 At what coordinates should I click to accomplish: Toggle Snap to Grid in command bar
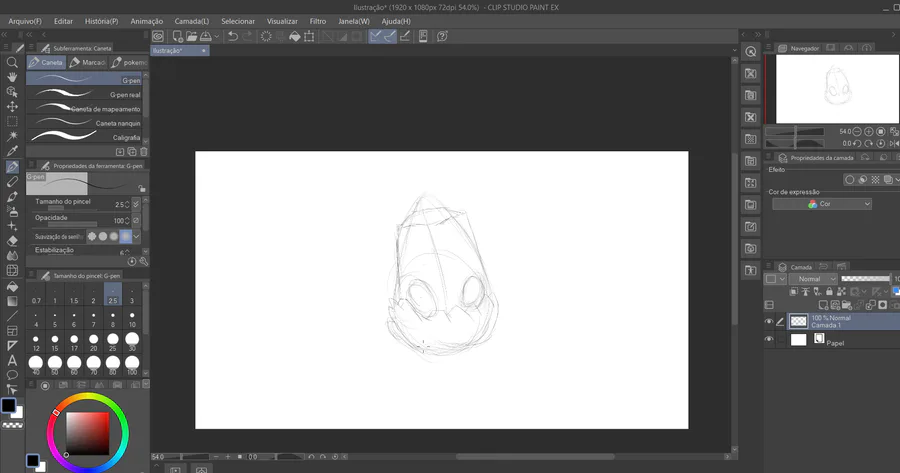tap(405, 36)
